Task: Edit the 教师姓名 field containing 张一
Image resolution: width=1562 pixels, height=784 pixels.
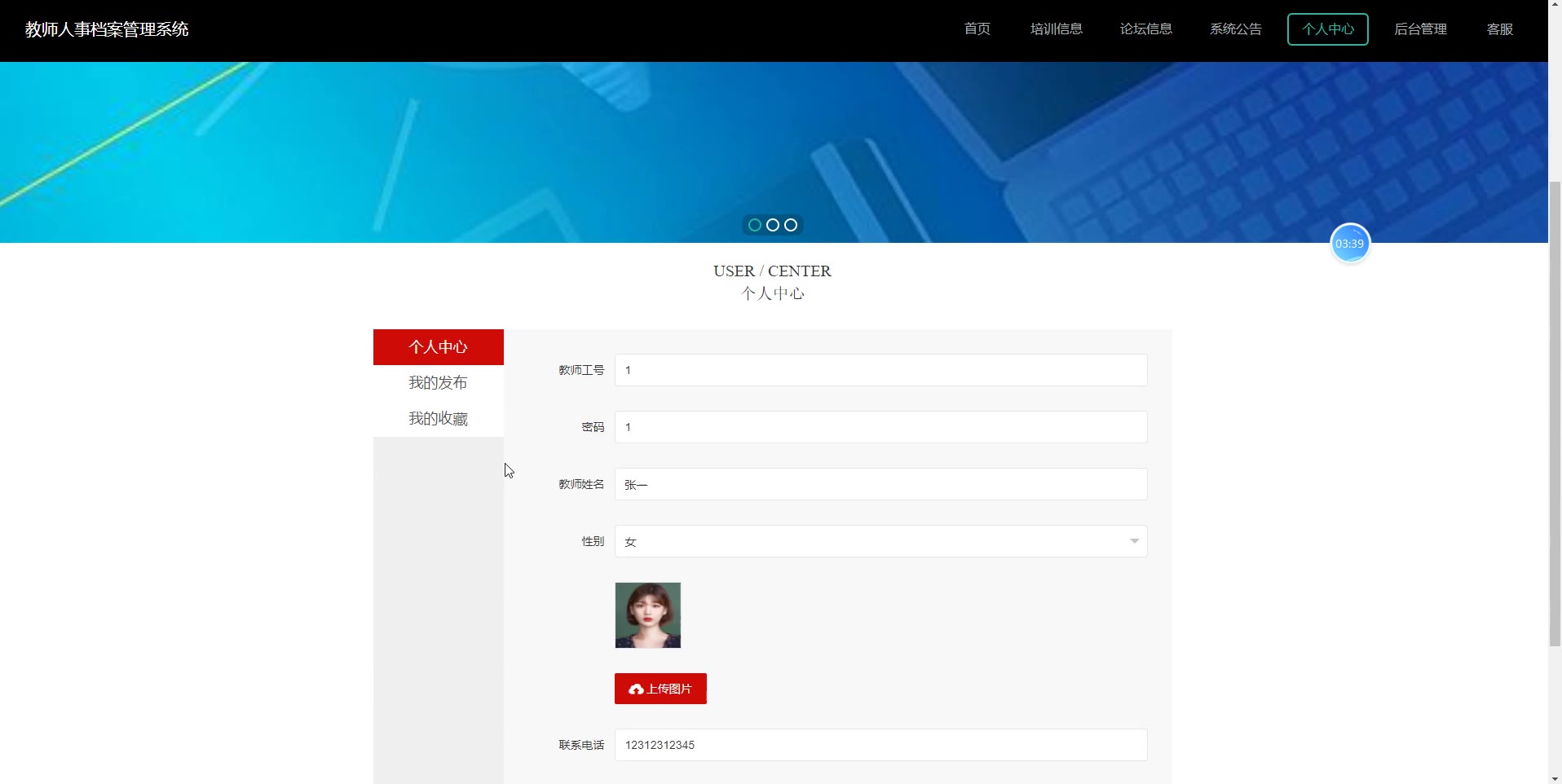Action: pos(880,484)
